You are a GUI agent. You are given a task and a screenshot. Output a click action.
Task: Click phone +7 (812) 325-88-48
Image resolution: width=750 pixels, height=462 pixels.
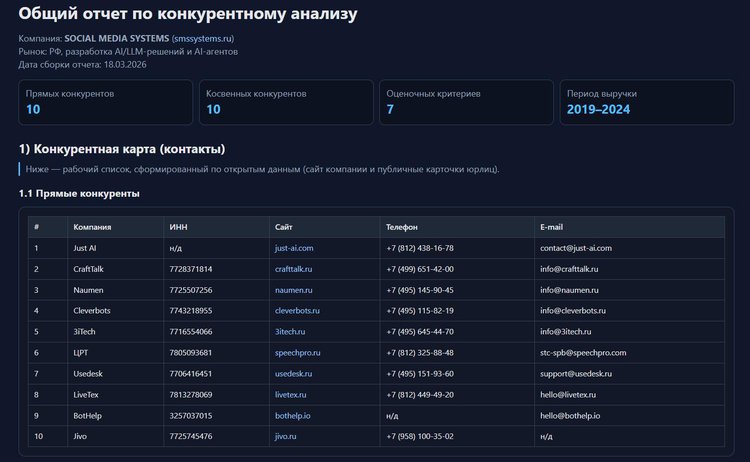(420, 353)
